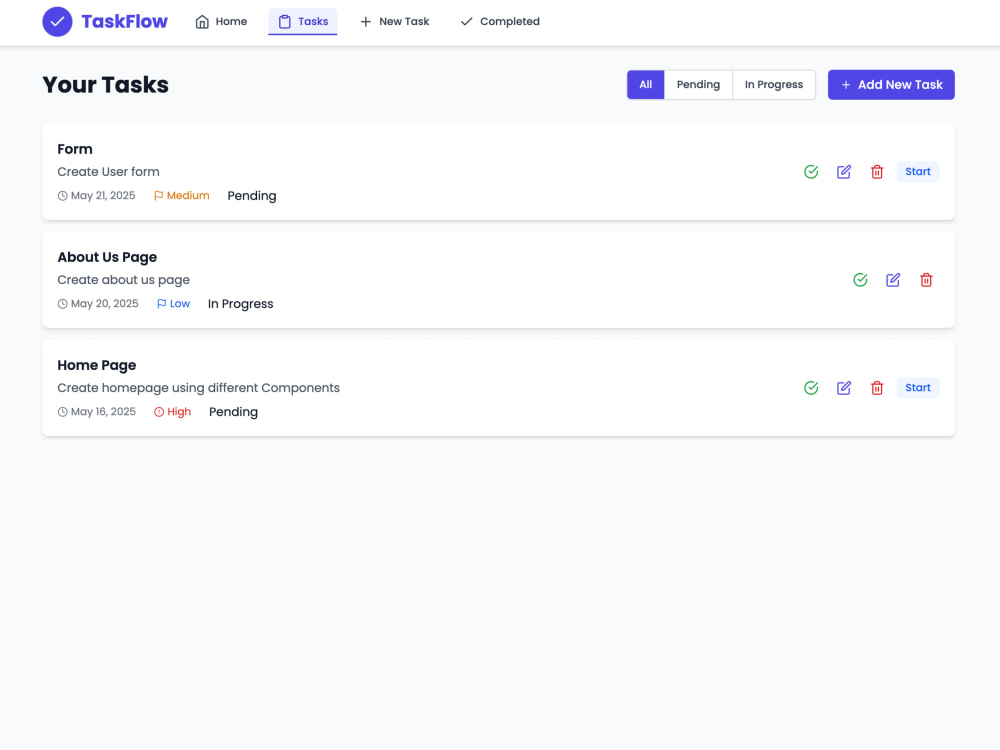
Task: Click description 'Create about us page'
Action: pyautogui.click(x=124, y=280)
